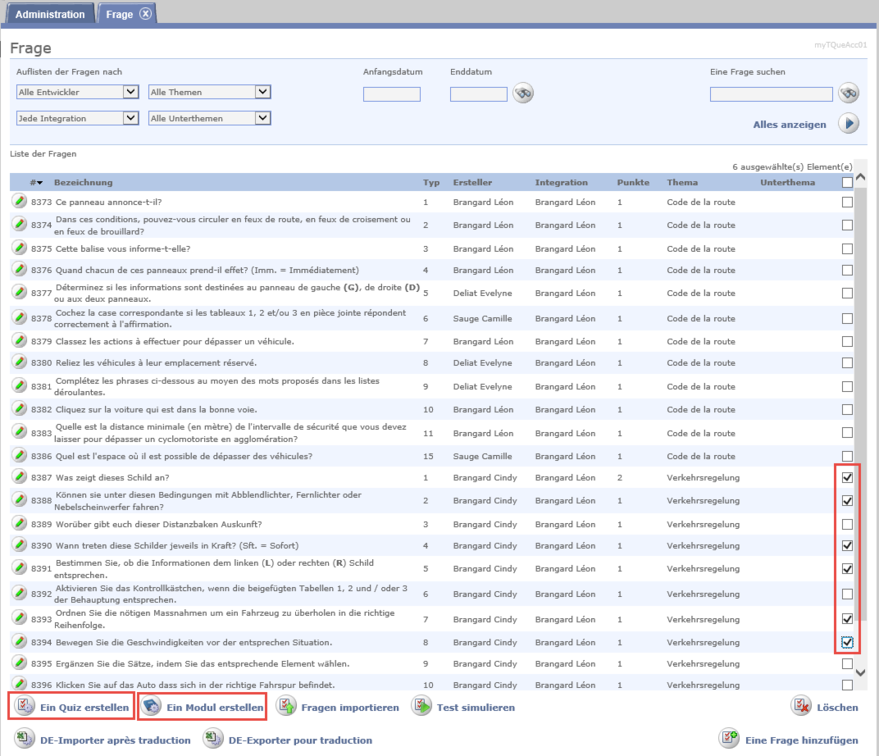Uncheck the checkbox for question 8387
Screen dimensions: 879x756
[x=847, y=478]
